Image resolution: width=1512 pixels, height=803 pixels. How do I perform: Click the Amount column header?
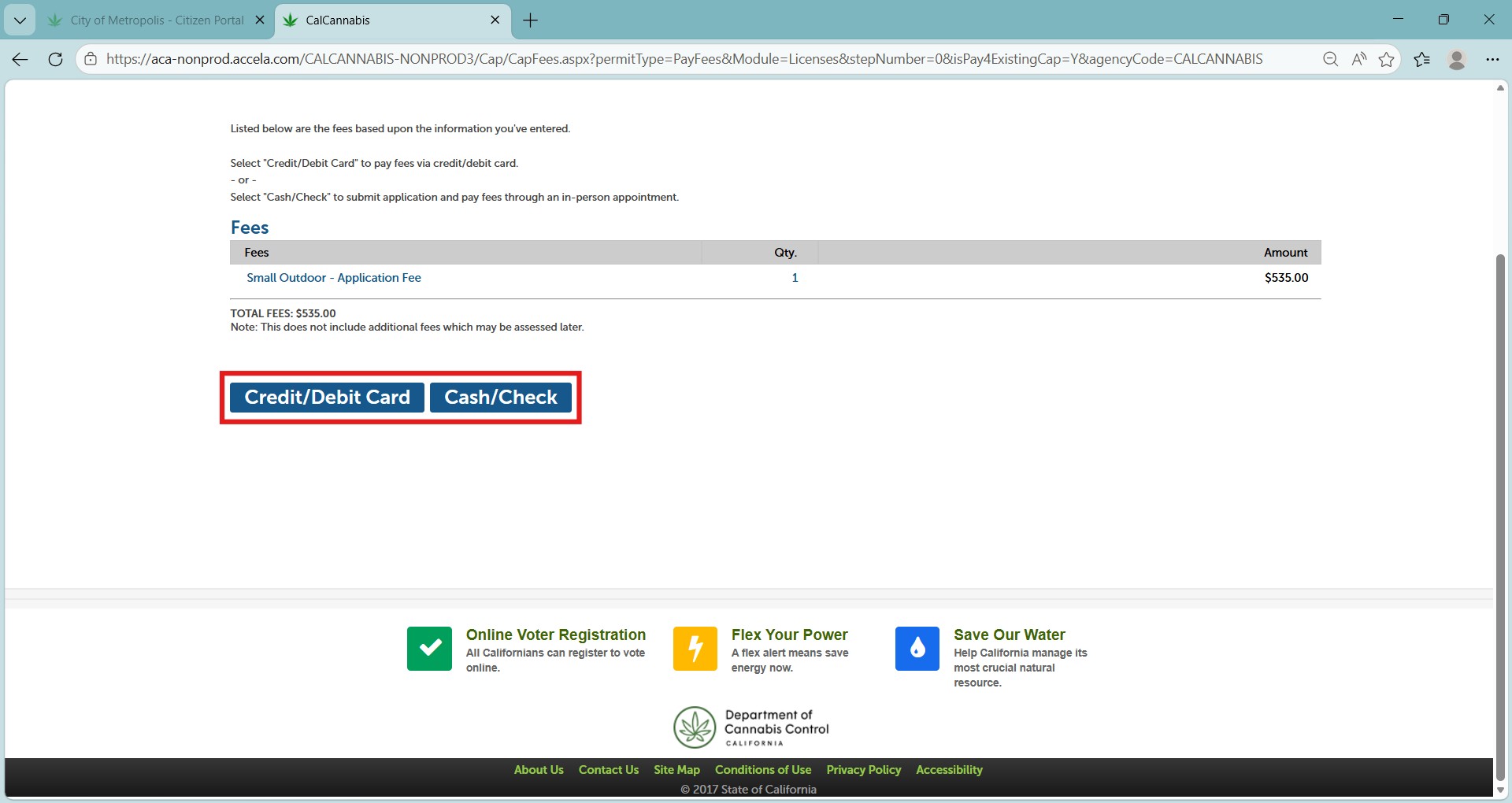click(1286, 253)
